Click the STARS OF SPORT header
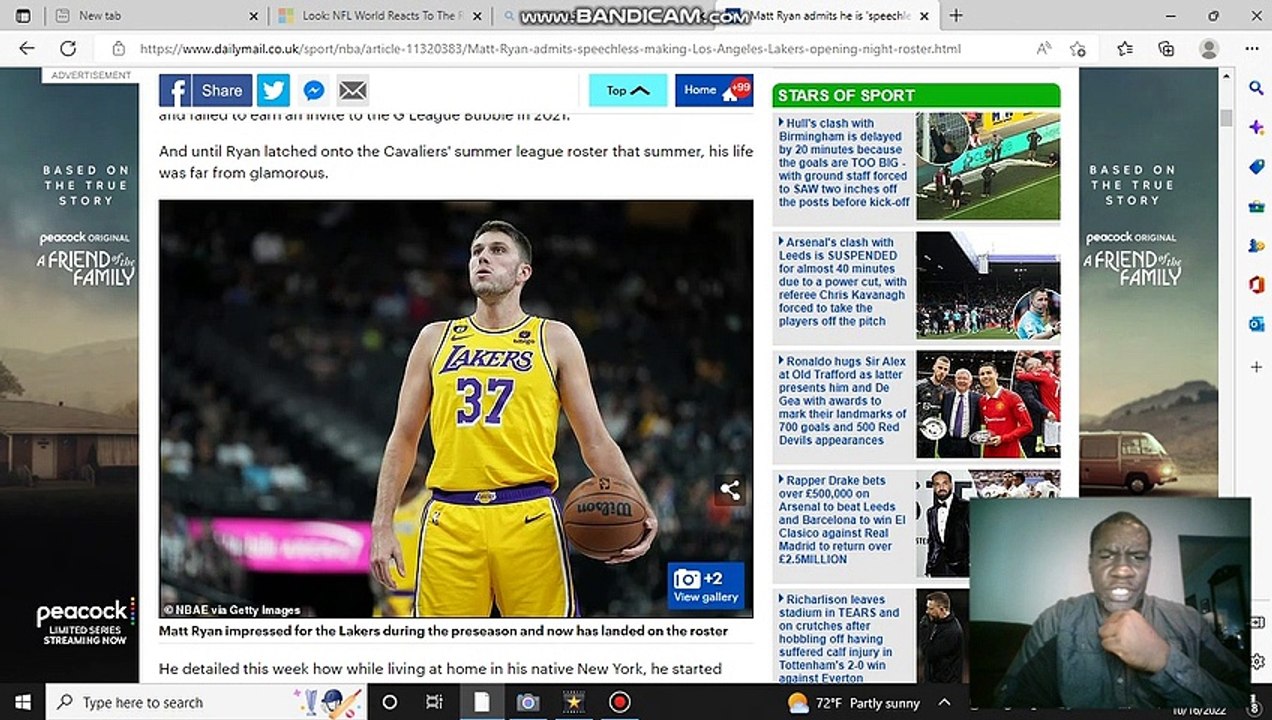The image size is (1272, 720). point(916,95)
